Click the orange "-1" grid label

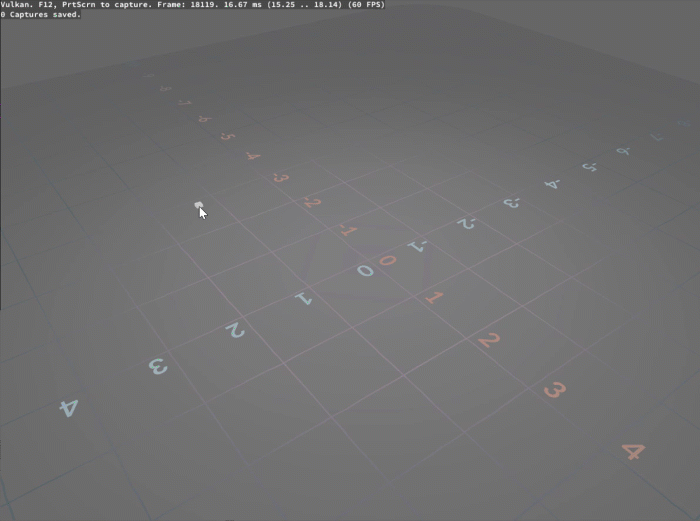[x=348, y=231]
